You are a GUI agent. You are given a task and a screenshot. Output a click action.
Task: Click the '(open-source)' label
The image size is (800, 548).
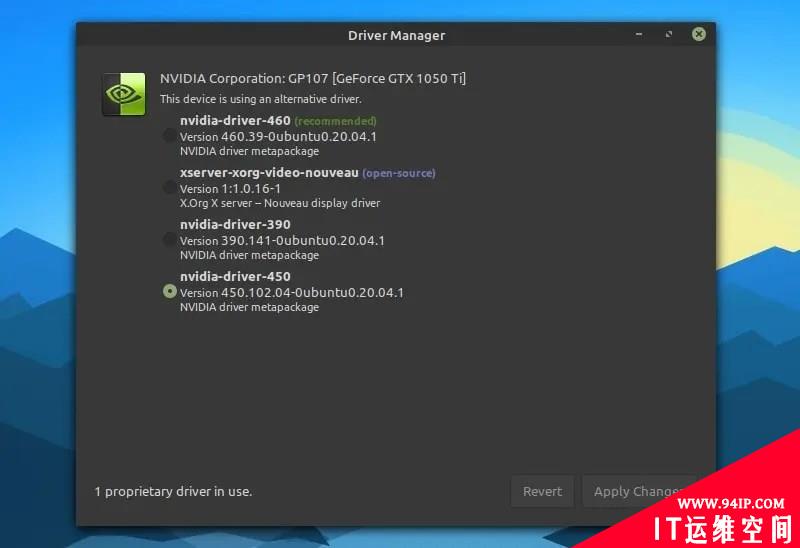click(x=399, y=173)
